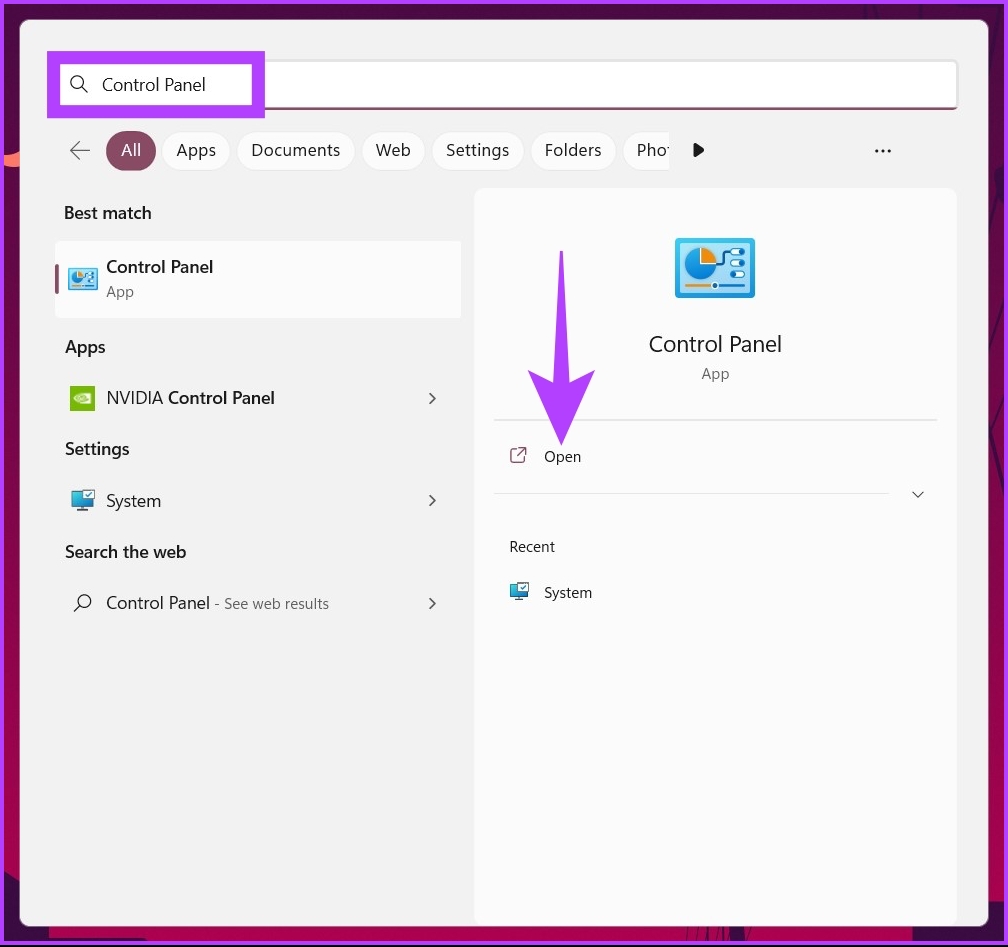The image size is (1008, 947).
Task: Open System settings from the Settings section
Action: [133, 500]
